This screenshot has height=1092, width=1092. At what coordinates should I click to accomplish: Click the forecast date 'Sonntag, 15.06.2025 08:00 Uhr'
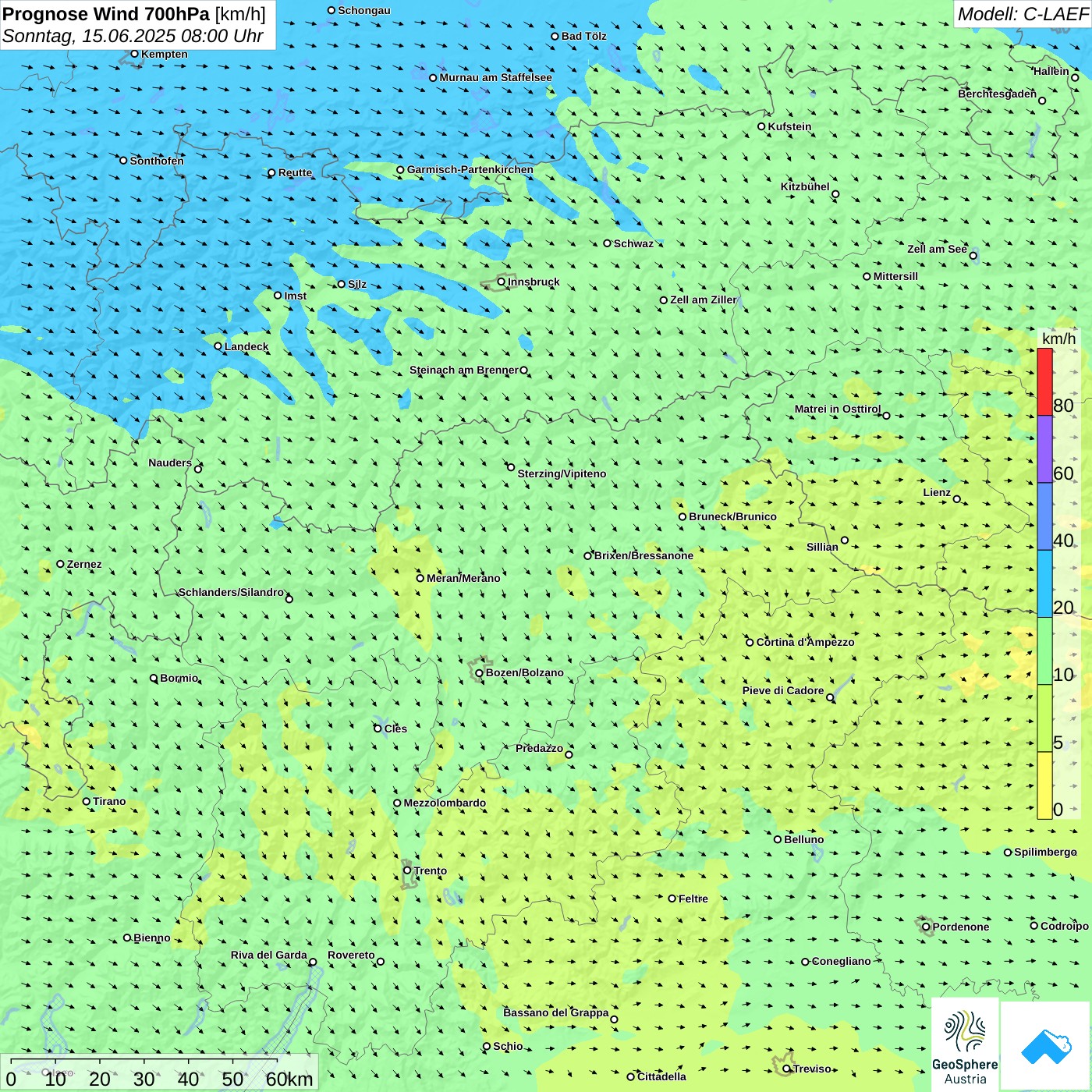[x=133, y=36]
